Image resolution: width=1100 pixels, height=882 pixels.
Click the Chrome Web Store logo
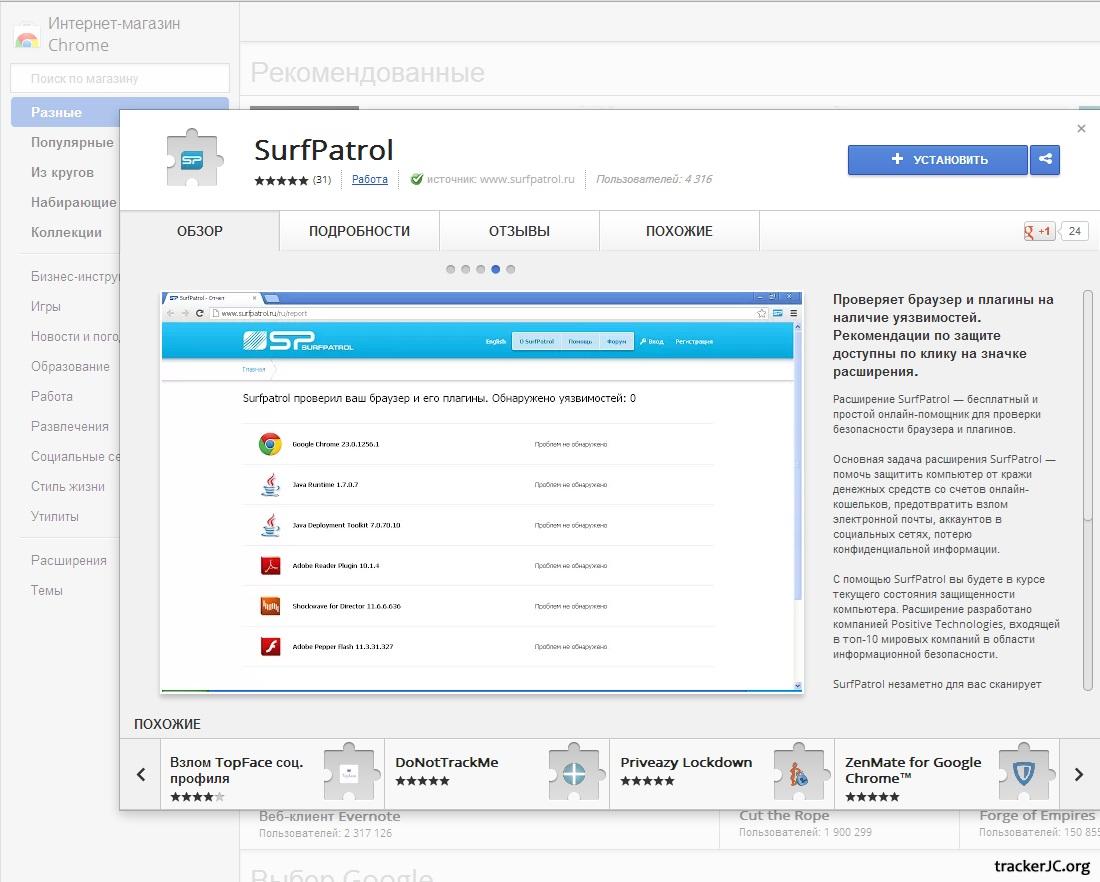pyautogui.click(x=27, y=37)
